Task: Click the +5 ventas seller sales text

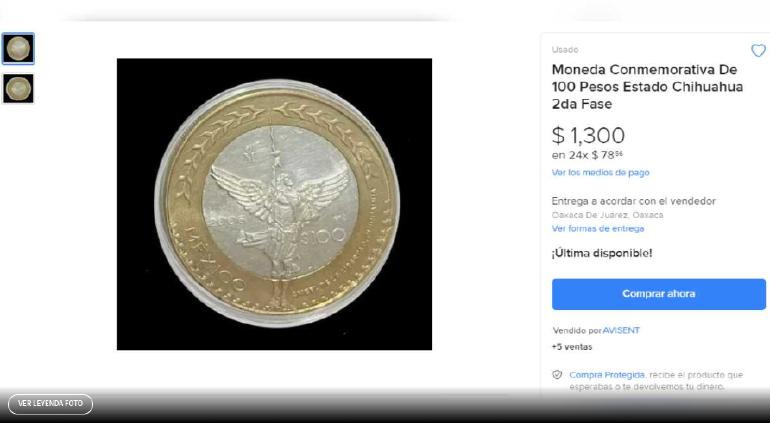Action: coord(572,347)
